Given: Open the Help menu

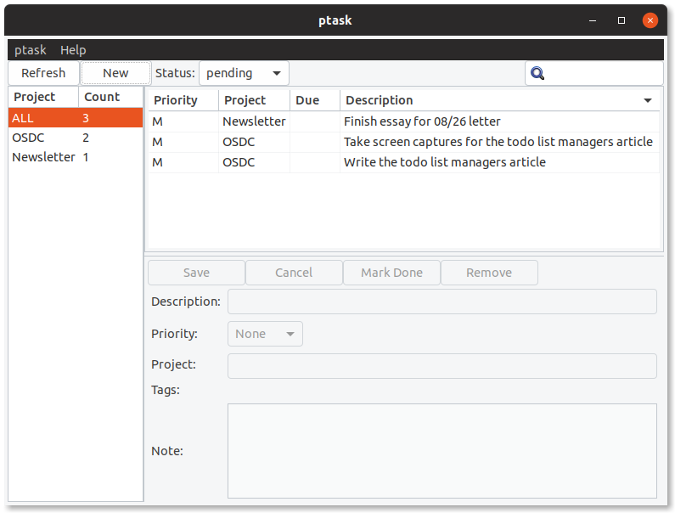Looking at the screenshot, I should tap(73, 50).
